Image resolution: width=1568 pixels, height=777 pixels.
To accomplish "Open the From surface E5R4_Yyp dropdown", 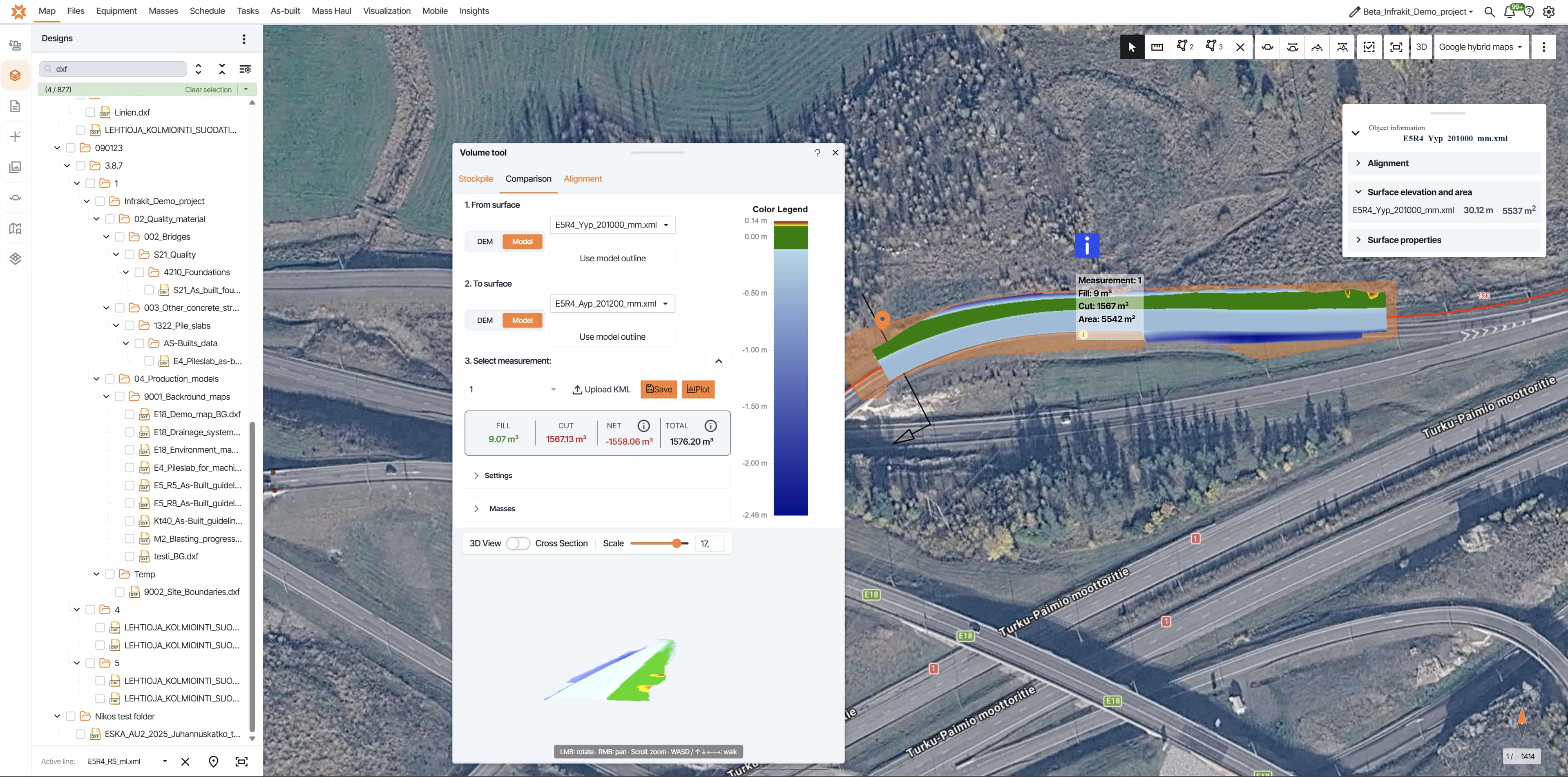I will (x=612, y=225).
